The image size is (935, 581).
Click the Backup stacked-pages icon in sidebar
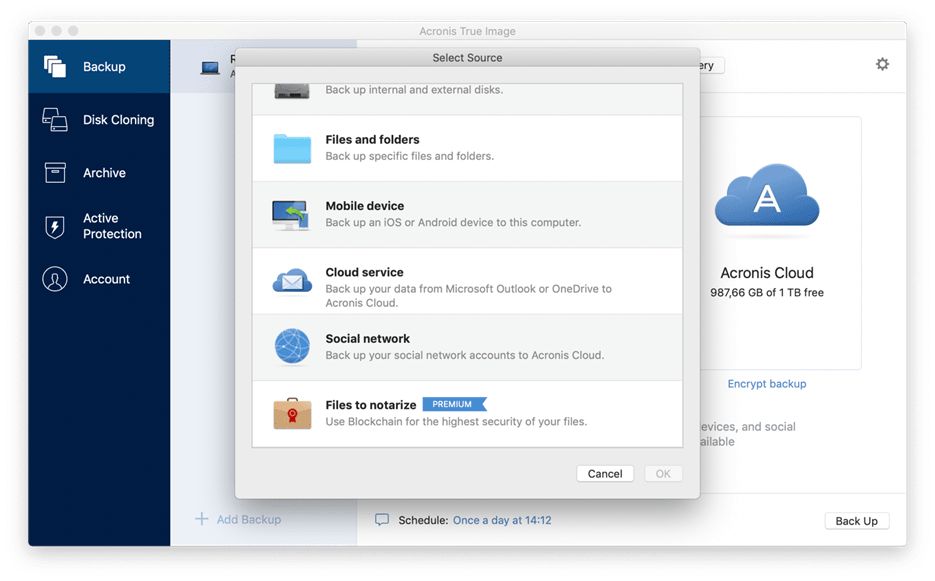click(x=55, y=66)
